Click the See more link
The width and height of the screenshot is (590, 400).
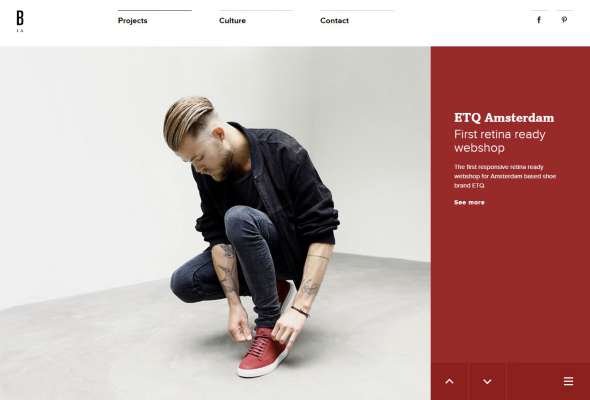point(469,202)
